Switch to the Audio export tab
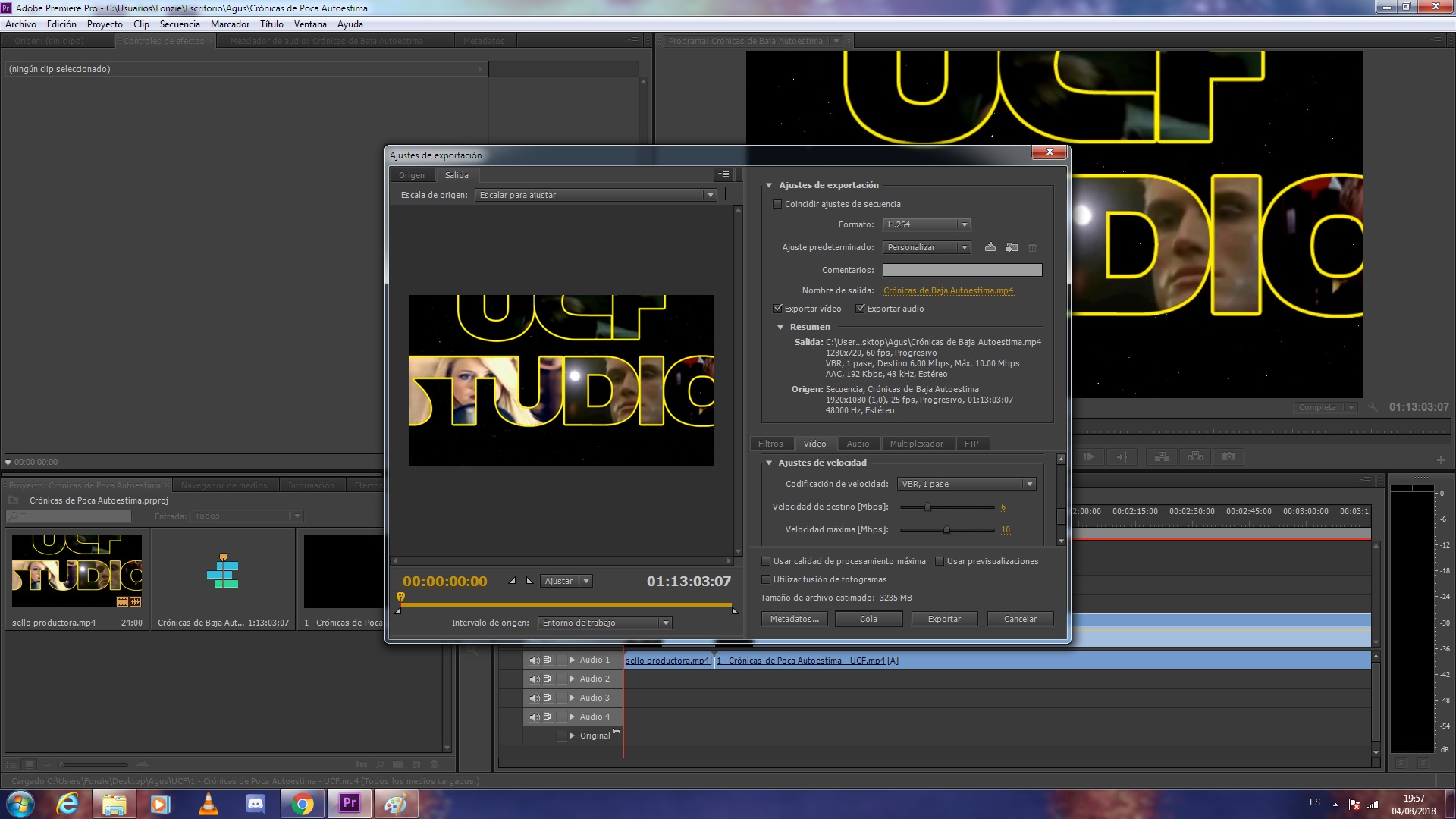The image size is (1456, 819). coord(858,444)
